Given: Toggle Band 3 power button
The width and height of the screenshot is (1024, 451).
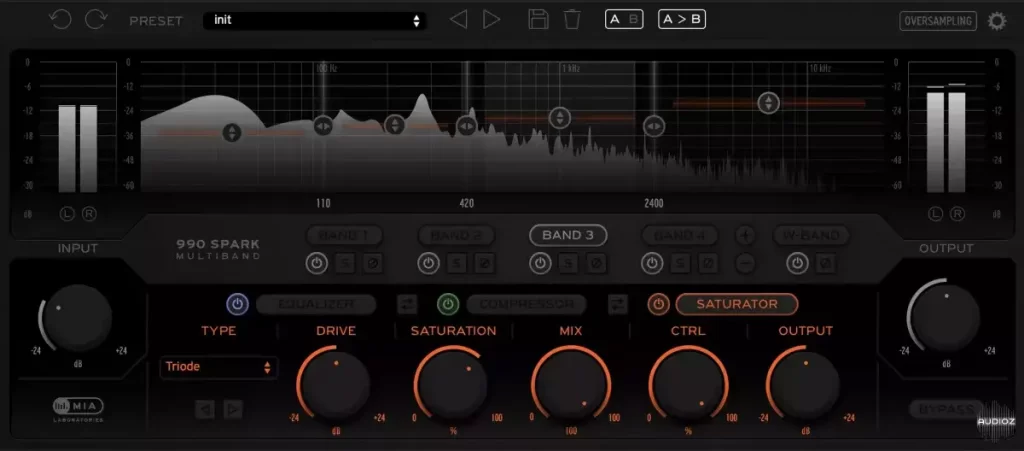Looking at the screenshot, I should [540, 264].
